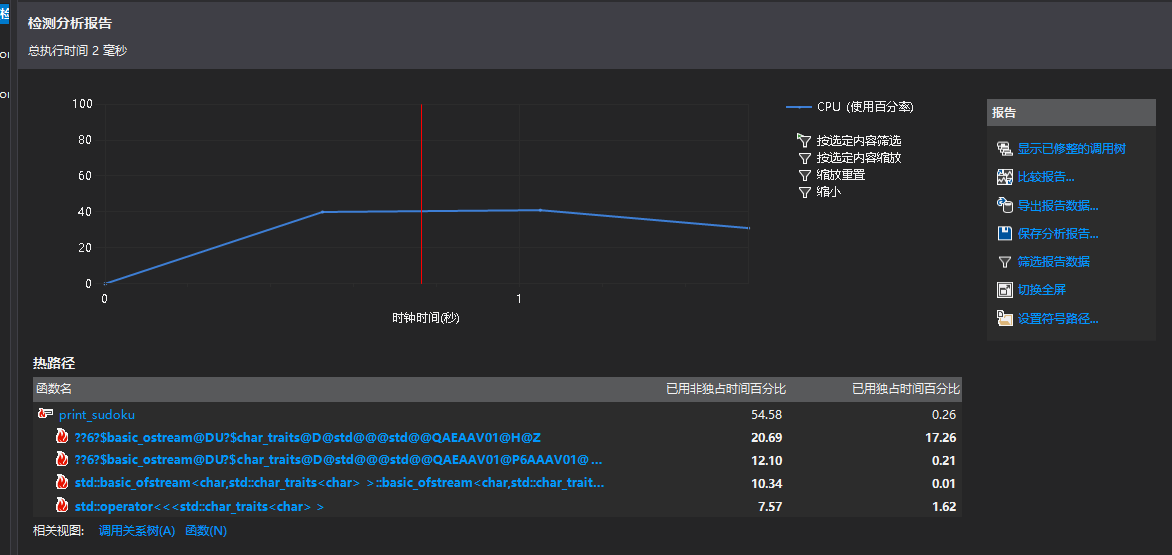1172x555 pixels.
Task: Click the blue CPU legend line swatch
Action: pos(798,107)
